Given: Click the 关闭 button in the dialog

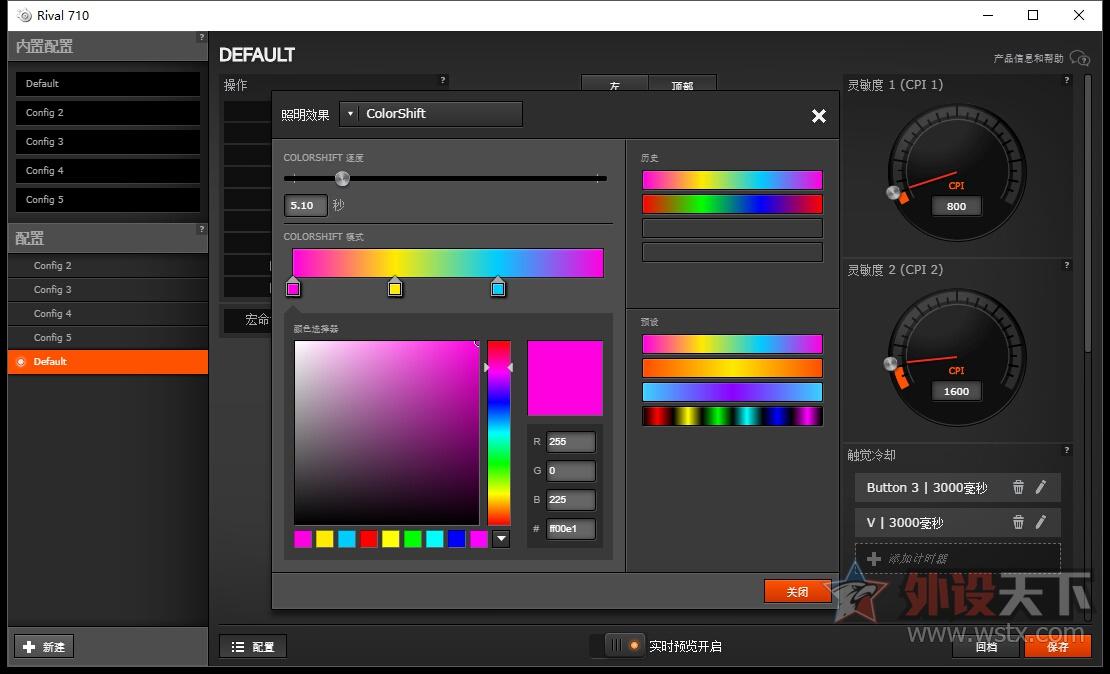Looking at the screenshot, I should click(798, 592).
